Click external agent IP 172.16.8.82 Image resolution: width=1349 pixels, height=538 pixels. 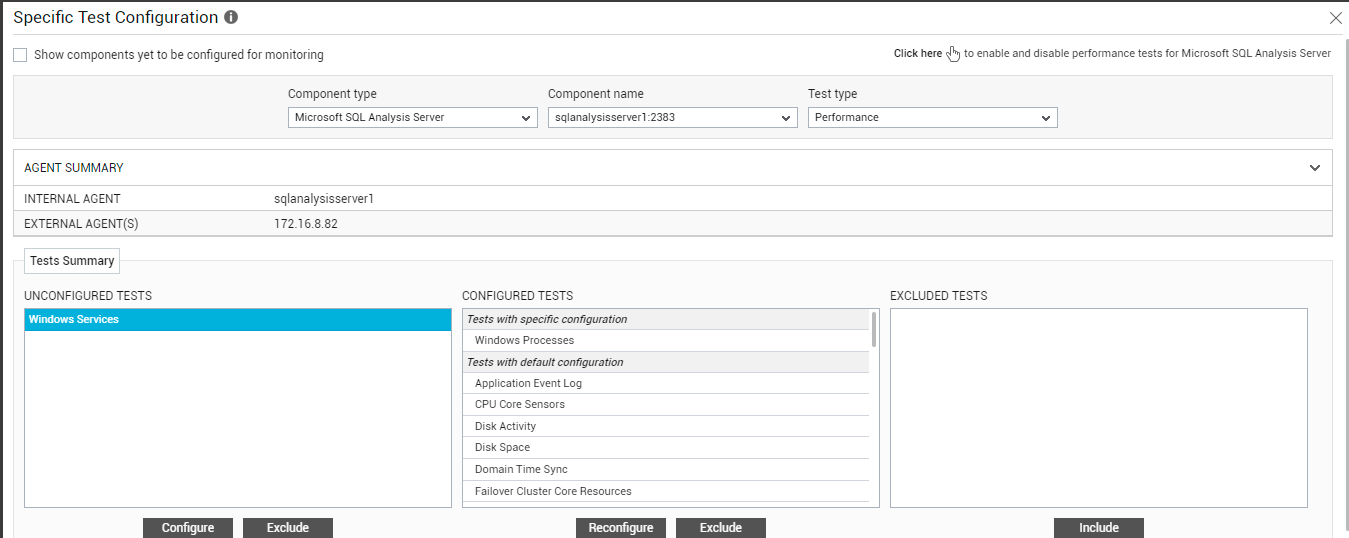306,224
